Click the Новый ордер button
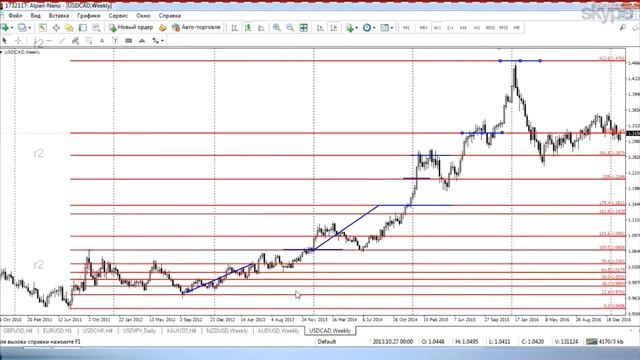 131,27
